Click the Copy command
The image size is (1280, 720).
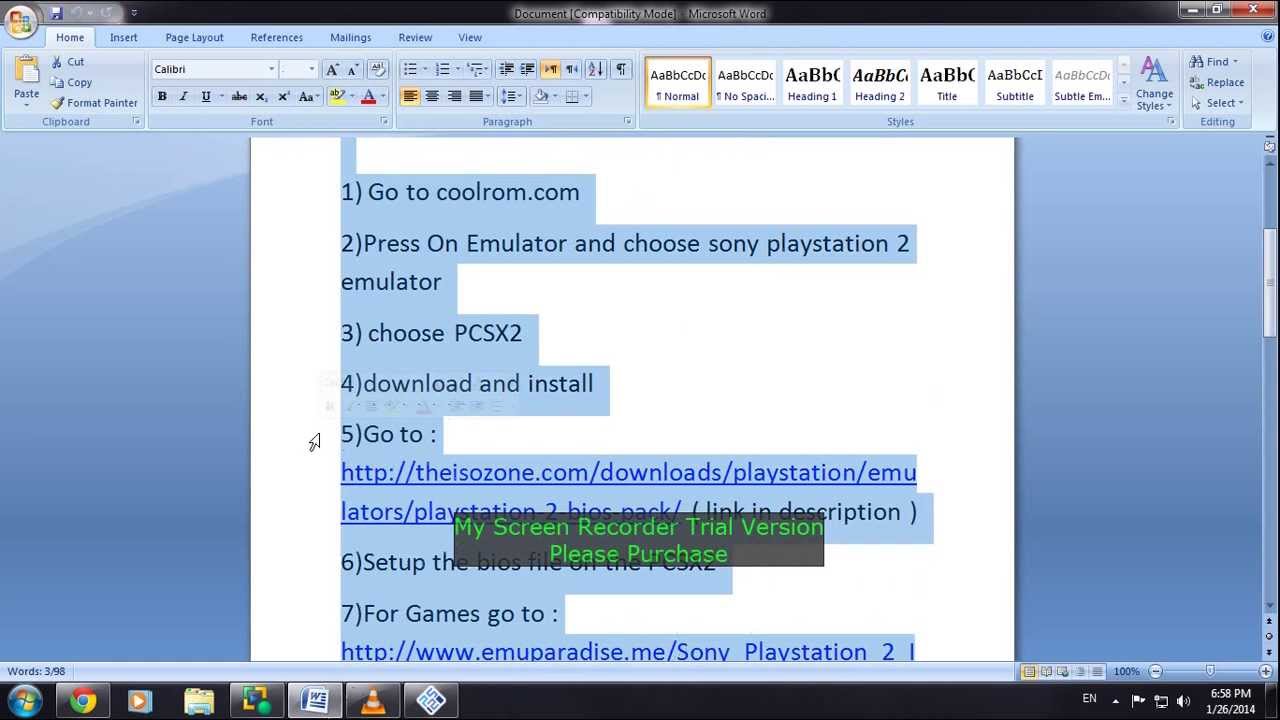tap(71, 82)
